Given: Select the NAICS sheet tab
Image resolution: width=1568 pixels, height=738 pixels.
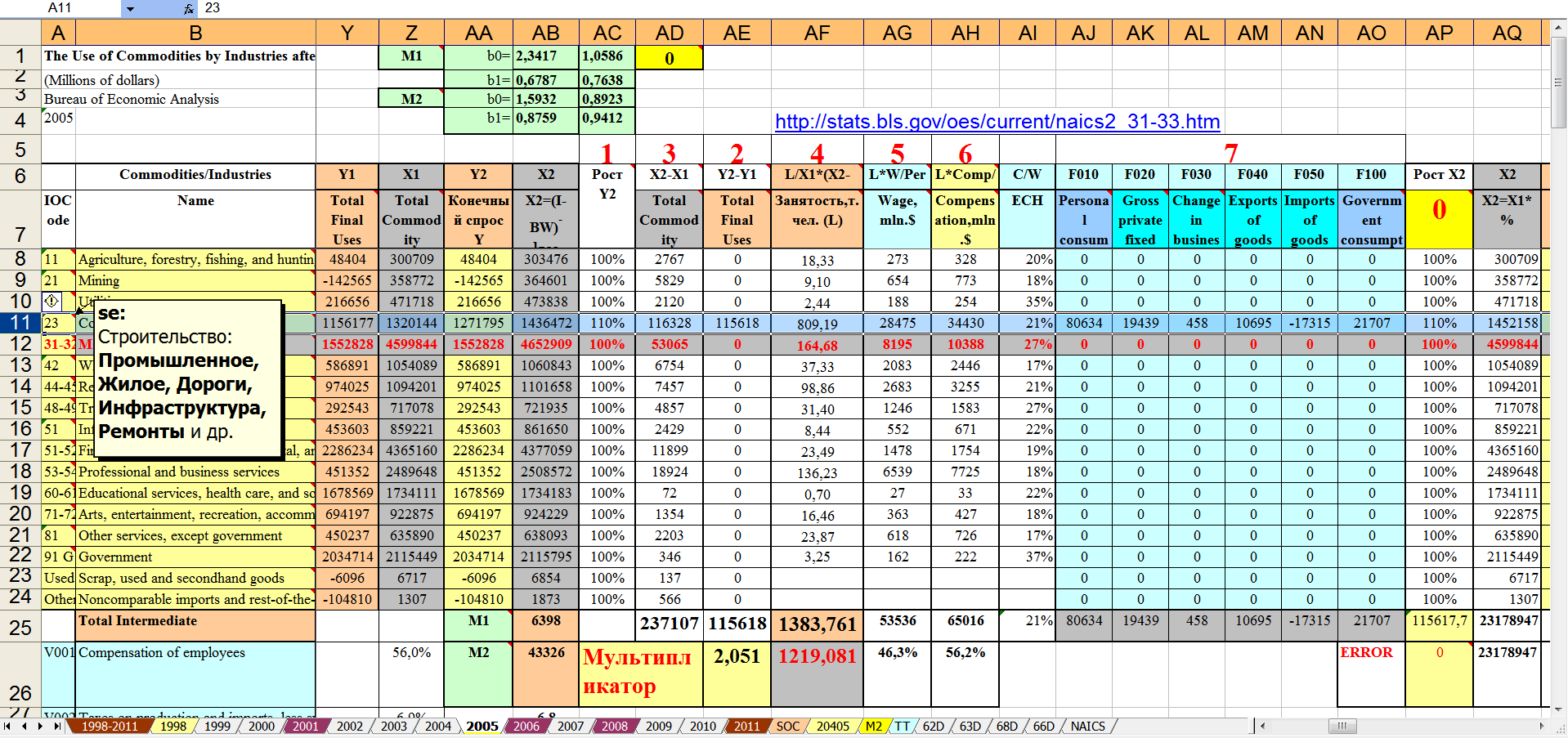Looking at the screenshot, I should [1087, 726].
